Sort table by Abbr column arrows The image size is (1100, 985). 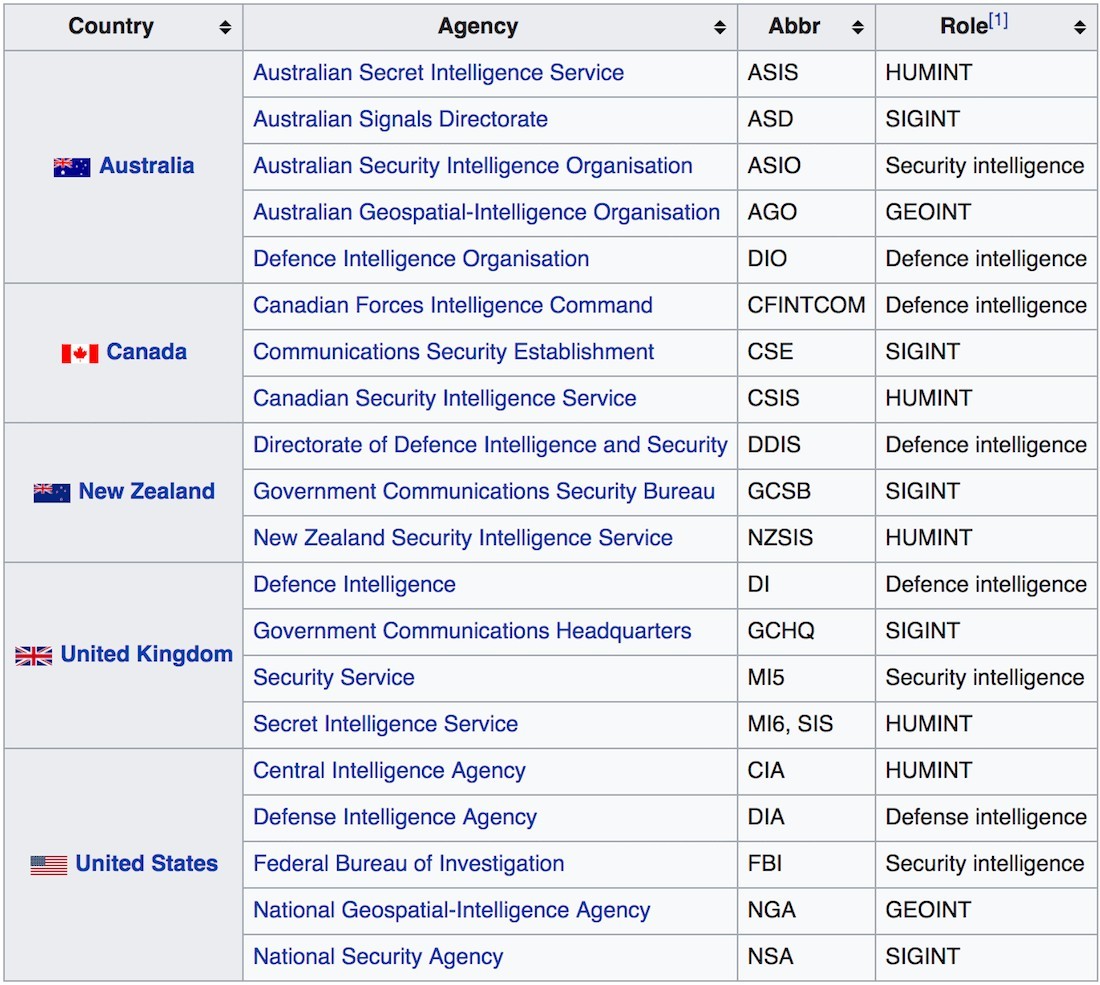(857, 27)
